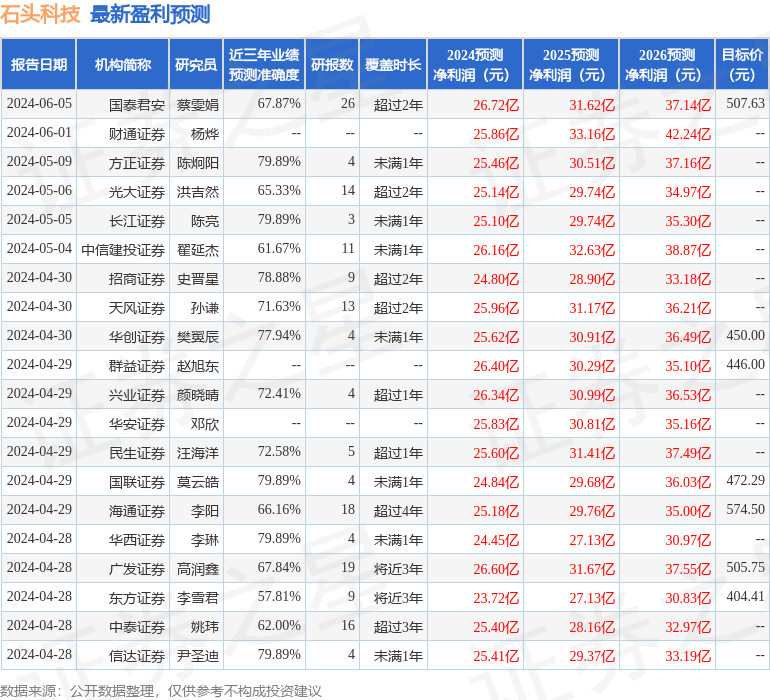Image resolution: width=770 pixels, height=700 pixels.
Task: Select the 研究员 column header
Action: pos(196,64)
